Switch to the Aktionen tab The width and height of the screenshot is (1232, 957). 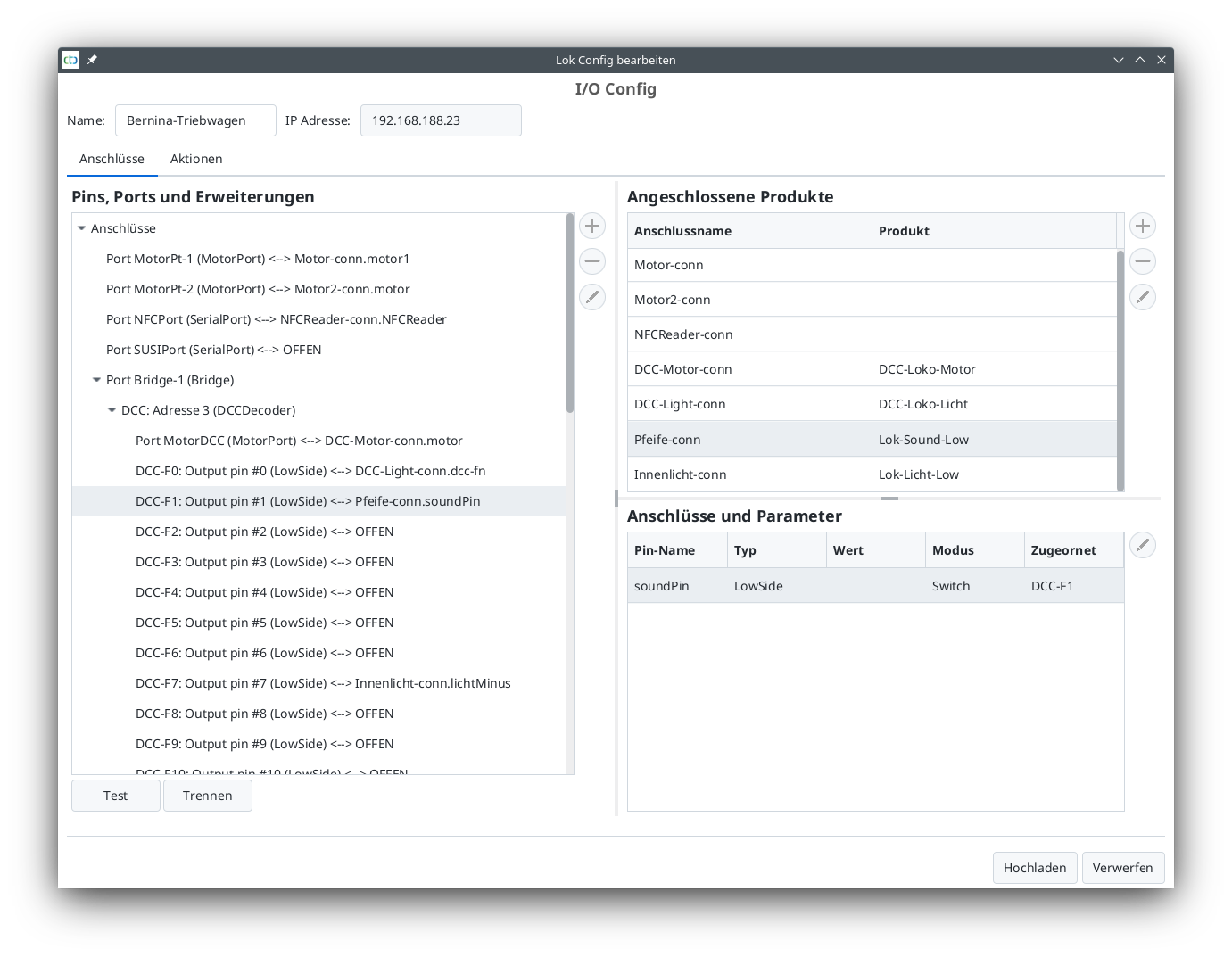[x=196, y=159]
